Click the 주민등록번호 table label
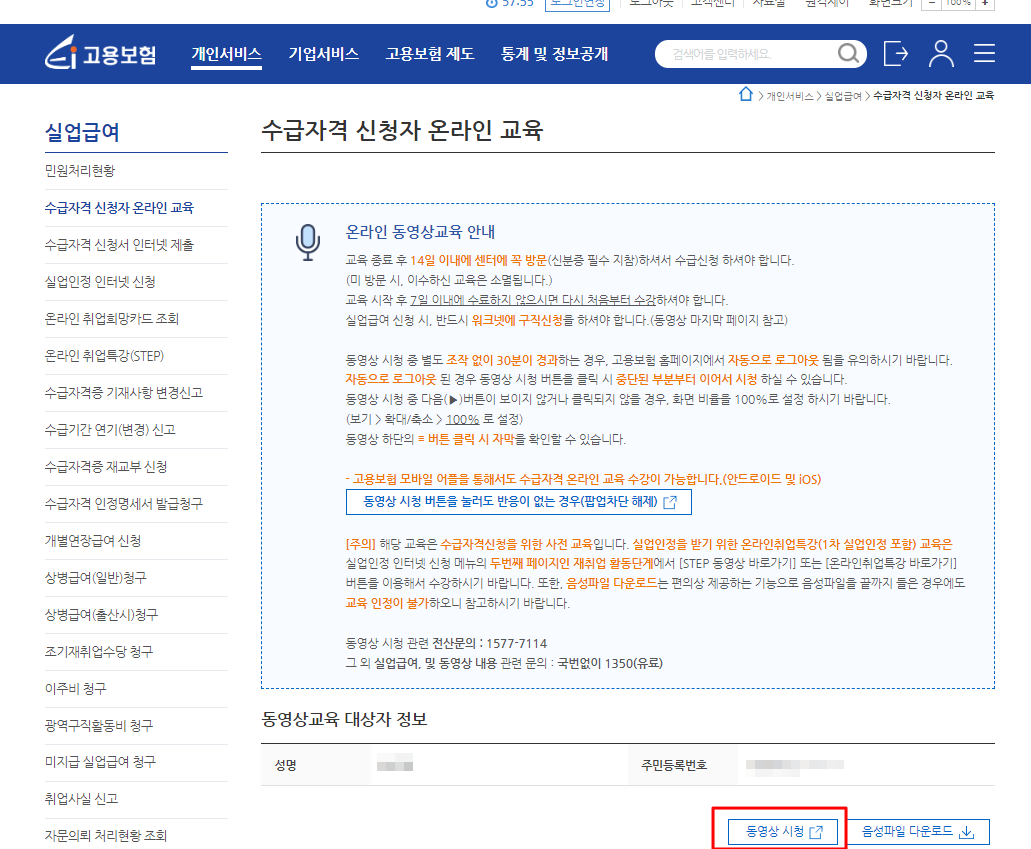Image resolution: width=1031 pixels, height=849 pixels. coord(674,765)
